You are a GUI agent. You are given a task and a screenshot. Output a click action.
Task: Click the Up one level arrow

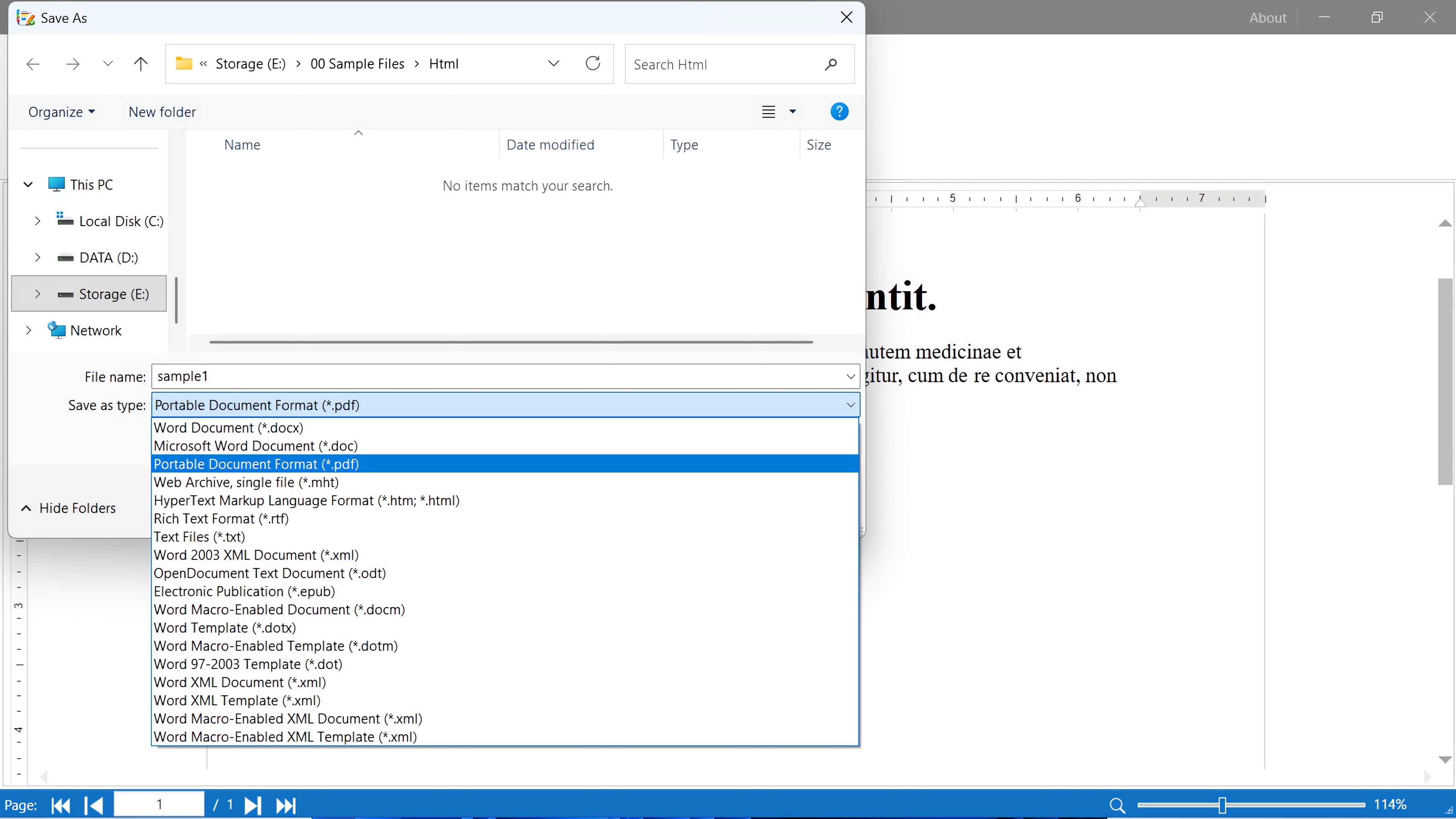(141, 64)
